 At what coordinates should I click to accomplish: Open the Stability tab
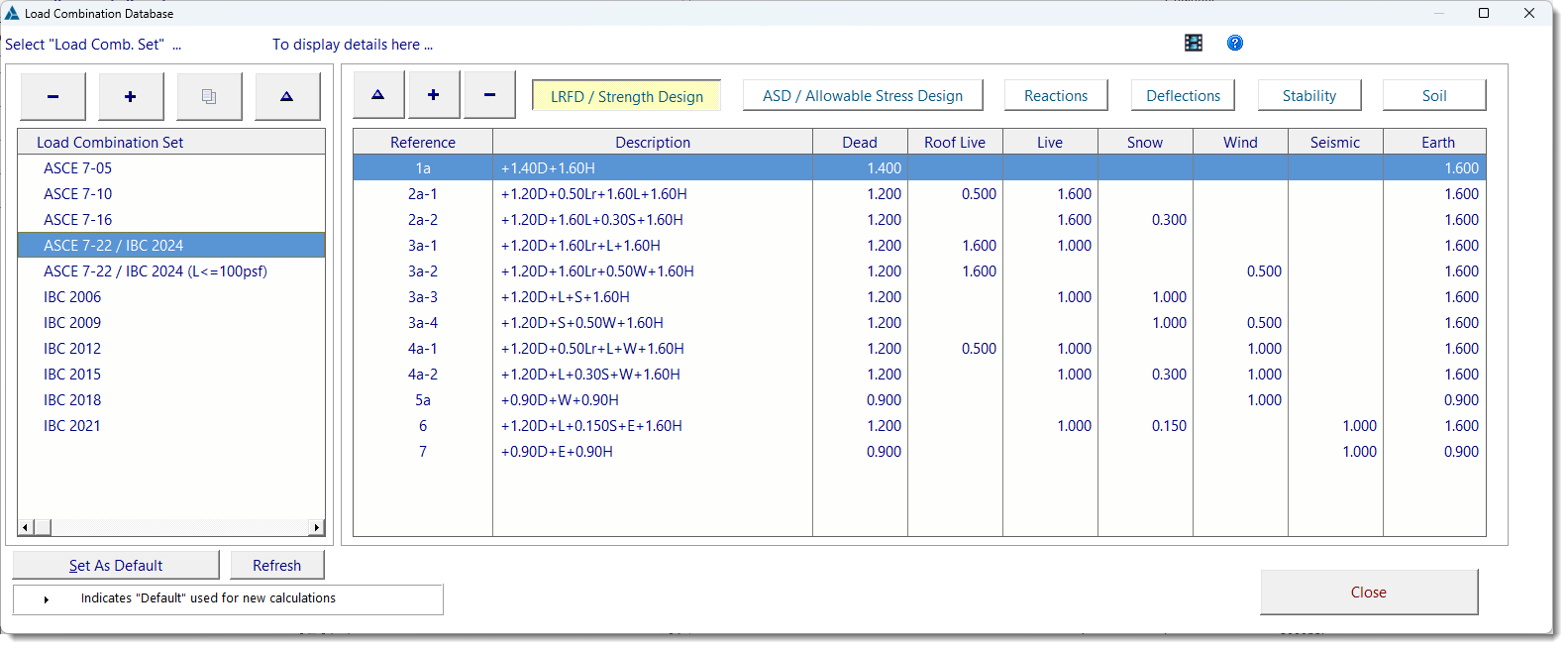point(1309,95)
